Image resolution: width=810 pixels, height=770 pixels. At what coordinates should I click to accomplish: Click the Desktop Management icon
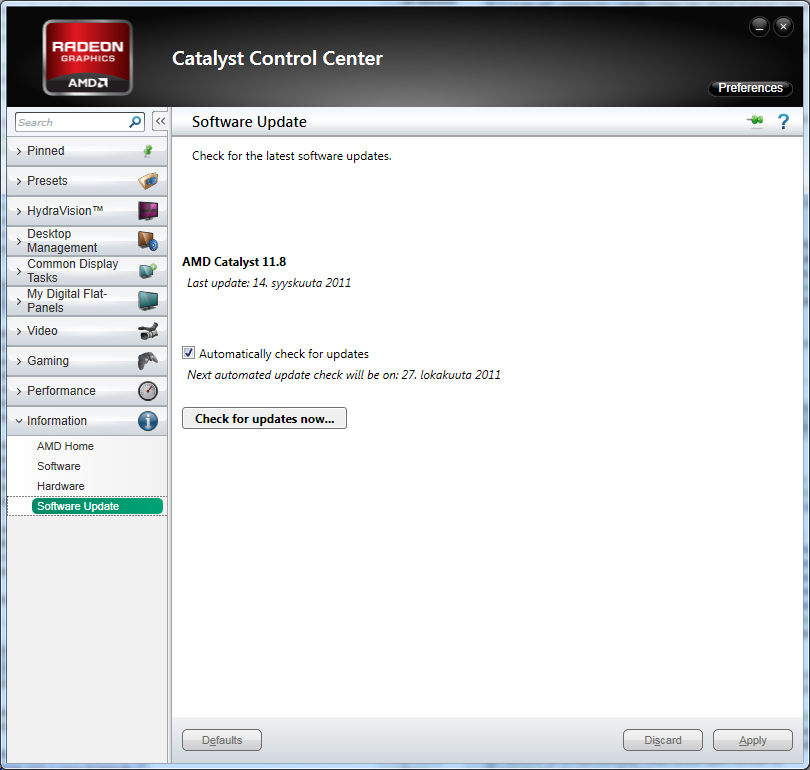[x=148, y=241]
